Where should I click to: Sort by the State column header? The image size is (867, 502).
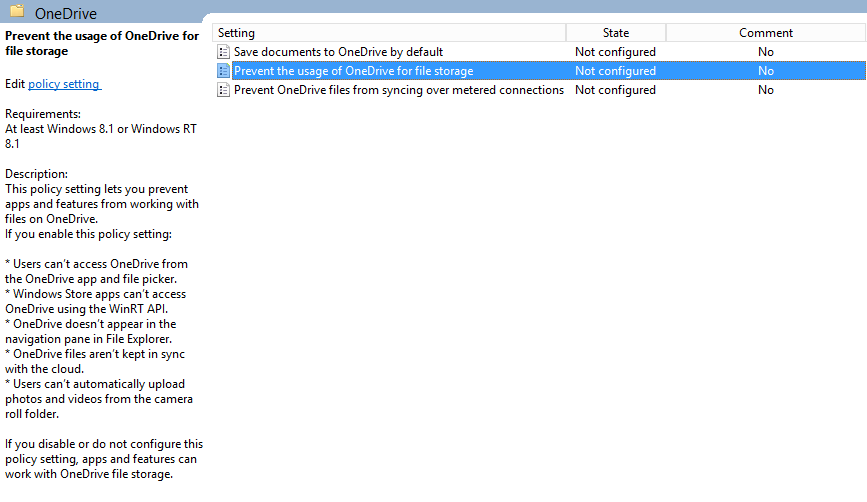(x=616, y=33)
